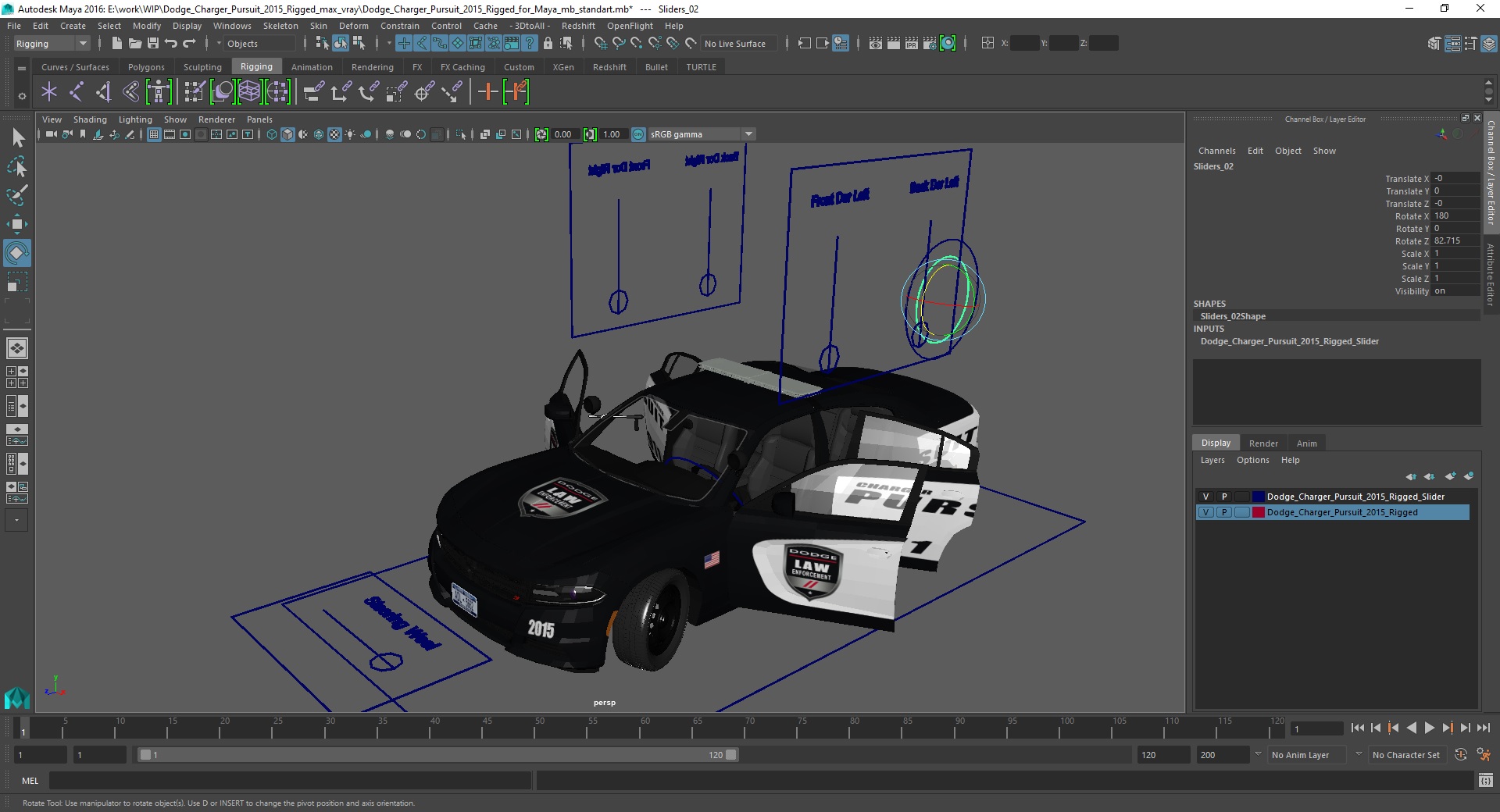Create a new scene from toolbar
Viewport: 1500px width, 812px height.
(116, 44)
